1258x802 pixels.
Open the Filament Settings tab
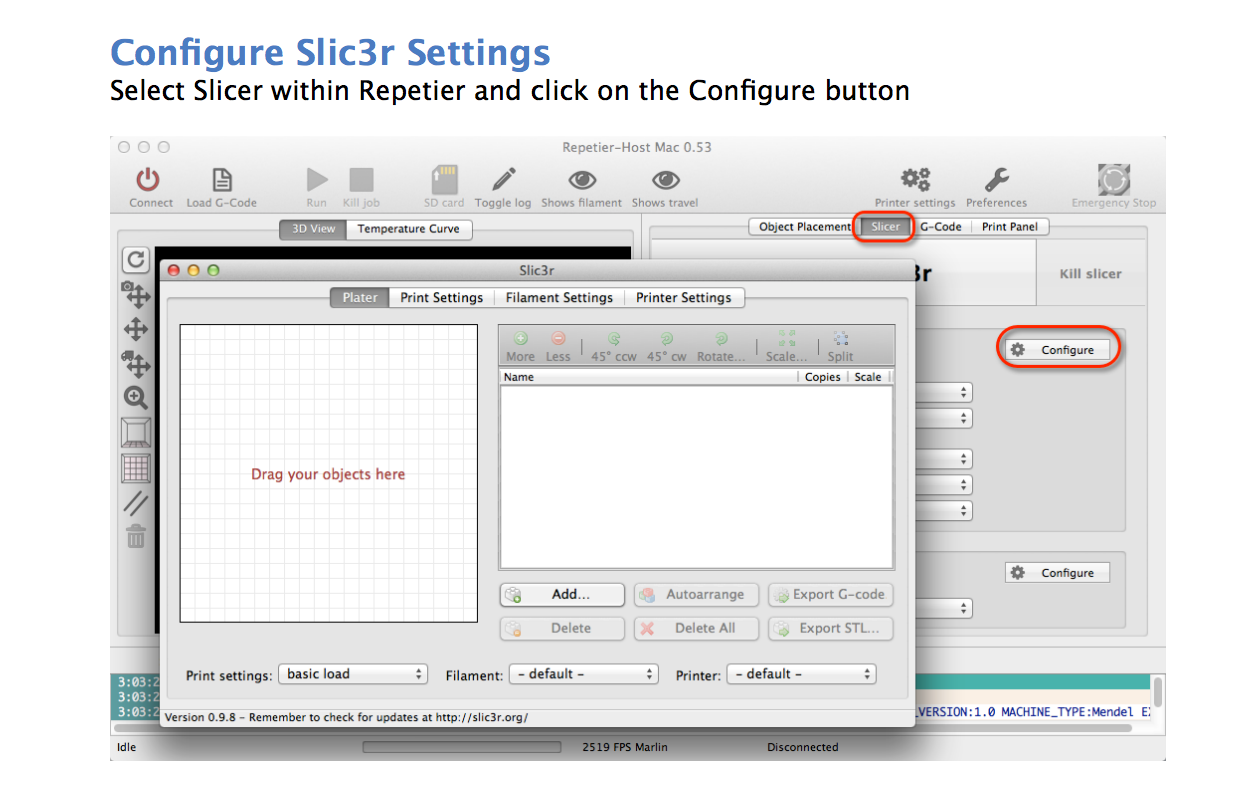click(559, 297)
